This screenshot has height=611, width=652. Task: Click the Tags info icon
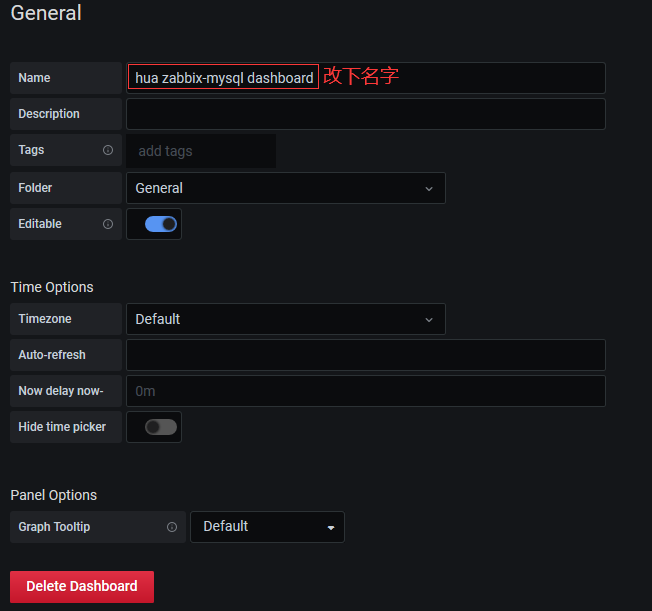pos(108,150)
